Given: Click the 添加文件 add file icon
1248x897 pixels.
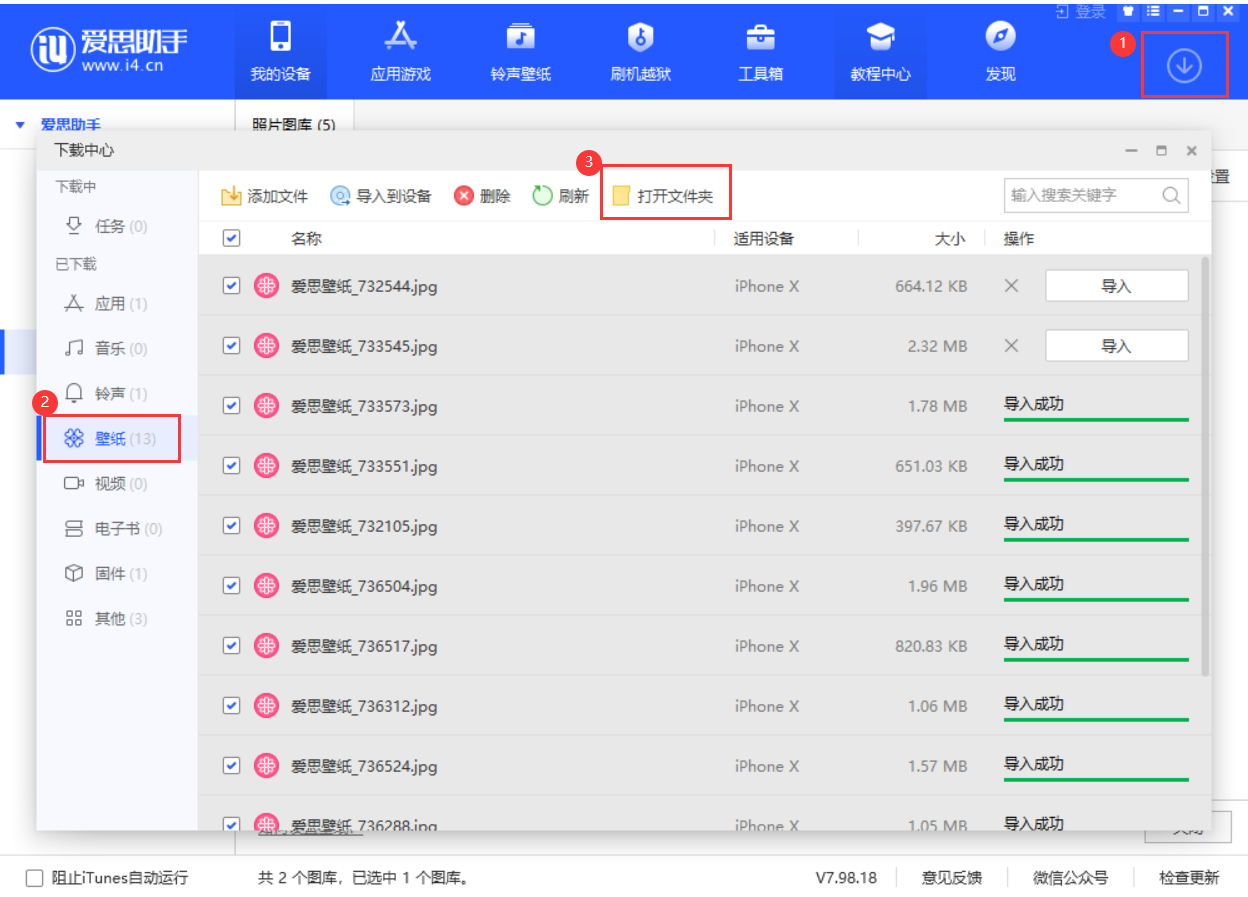Looking at the screenshot, I should point(231,196).
